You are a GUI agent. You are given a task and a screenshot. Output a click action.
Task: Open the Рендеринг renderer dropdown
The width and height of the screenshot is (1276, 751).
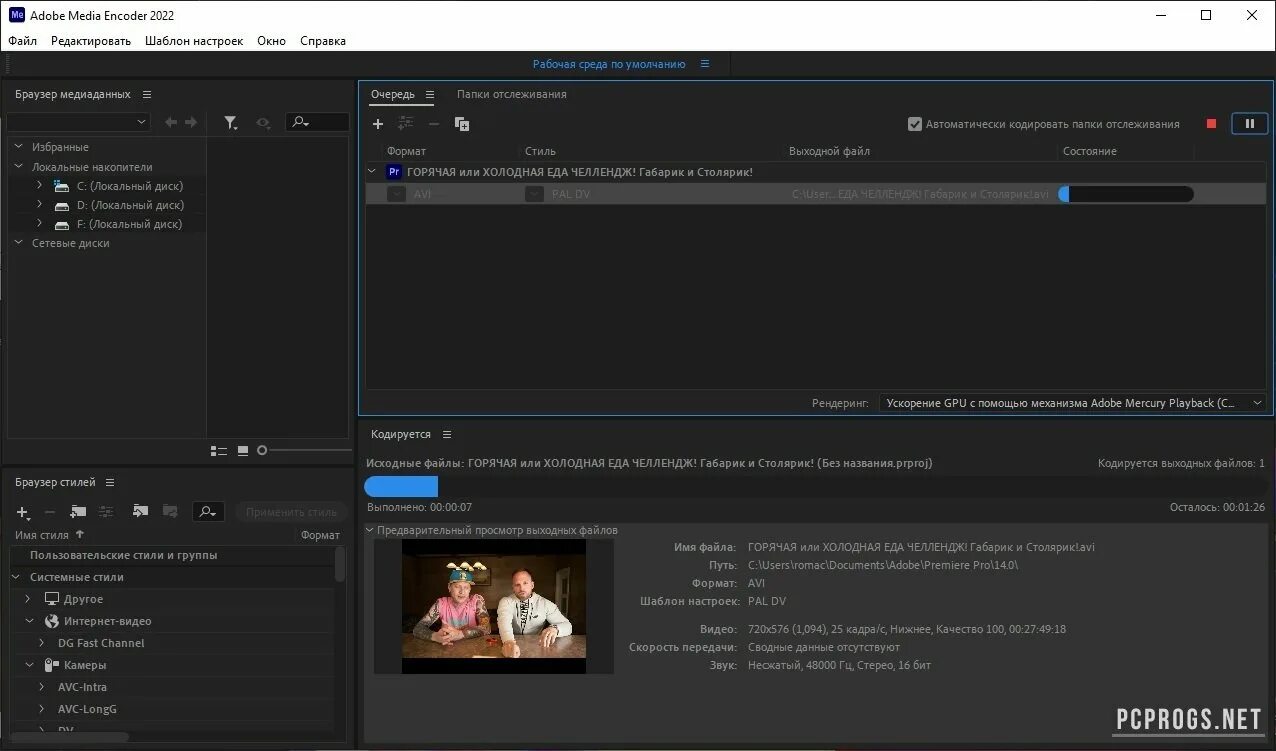(1074, 403)
